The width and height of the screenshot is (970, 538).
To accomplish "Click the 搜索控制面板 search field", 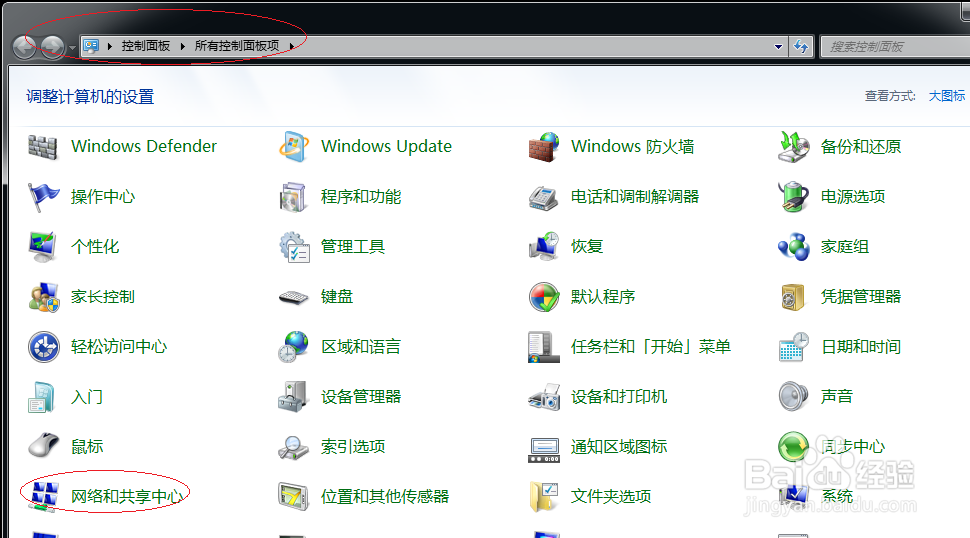I will coord(896,46).
